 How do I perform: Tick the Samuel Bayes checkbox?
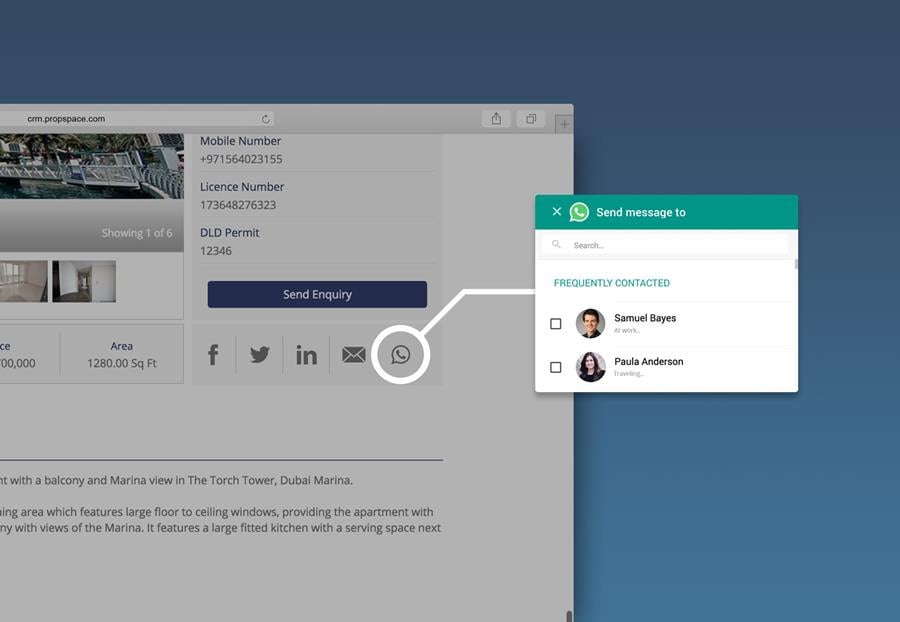pos(556,324)
